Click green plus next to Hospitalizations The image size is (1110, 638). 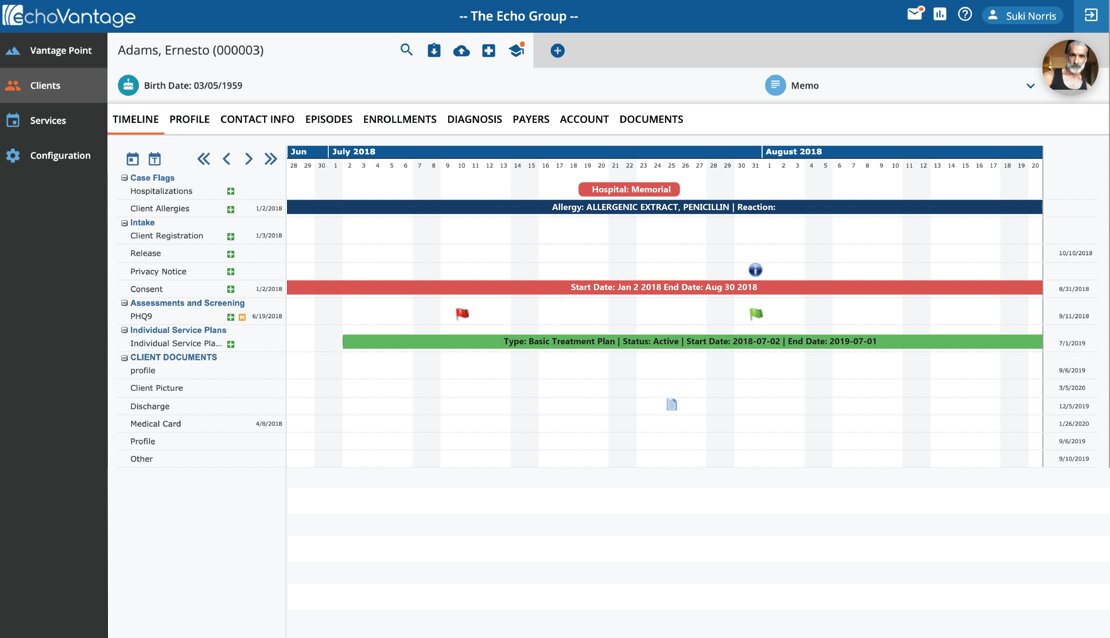point(230,191)
